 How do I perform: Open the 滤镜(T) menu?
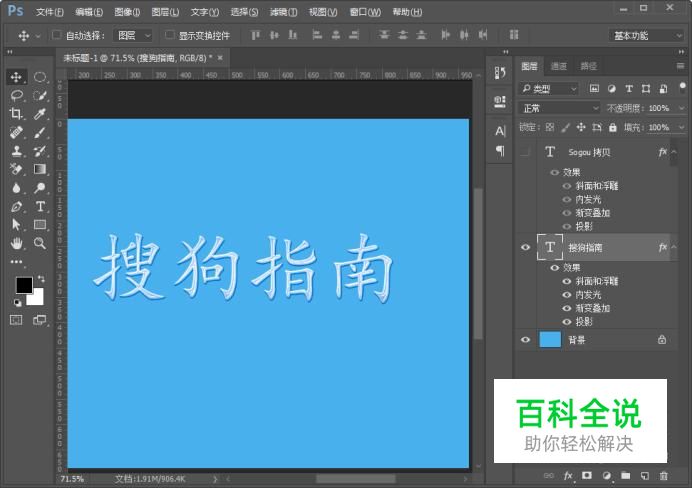(x=283, y=12)
